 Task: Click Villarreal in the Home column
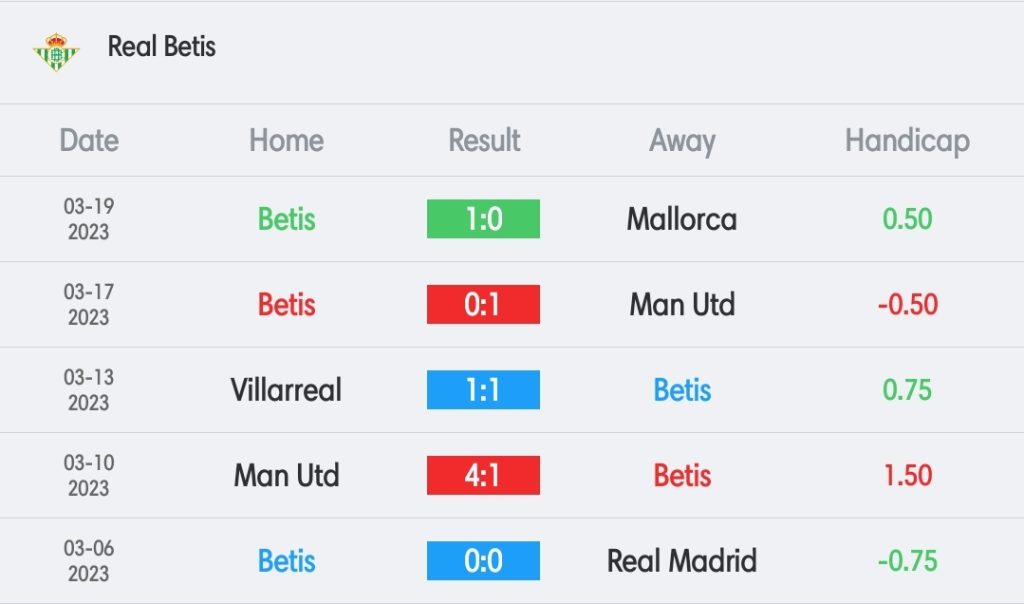coord(286,390)
